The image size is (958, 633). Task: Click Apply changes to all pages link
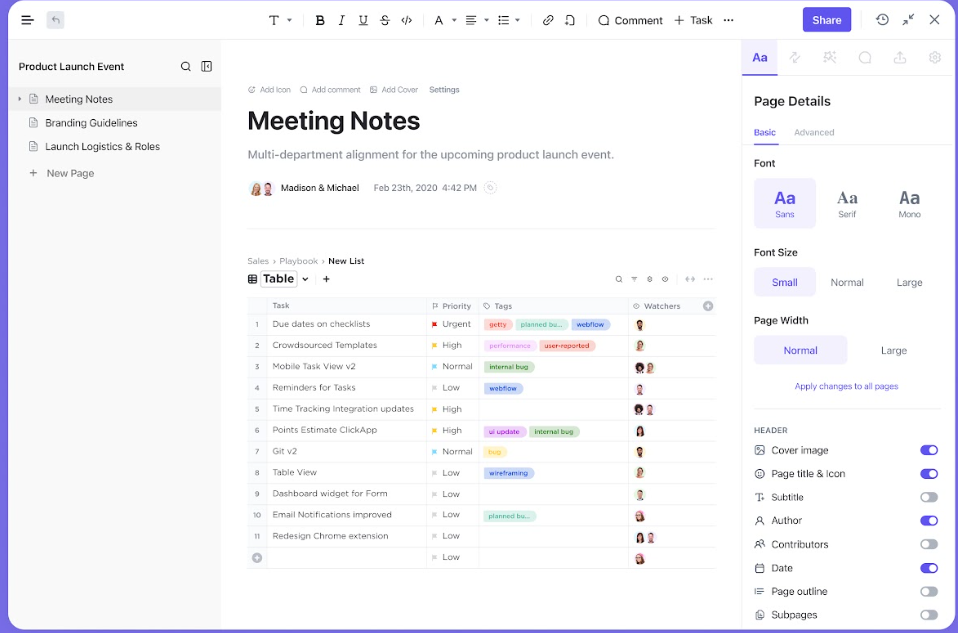click(846, 386)
